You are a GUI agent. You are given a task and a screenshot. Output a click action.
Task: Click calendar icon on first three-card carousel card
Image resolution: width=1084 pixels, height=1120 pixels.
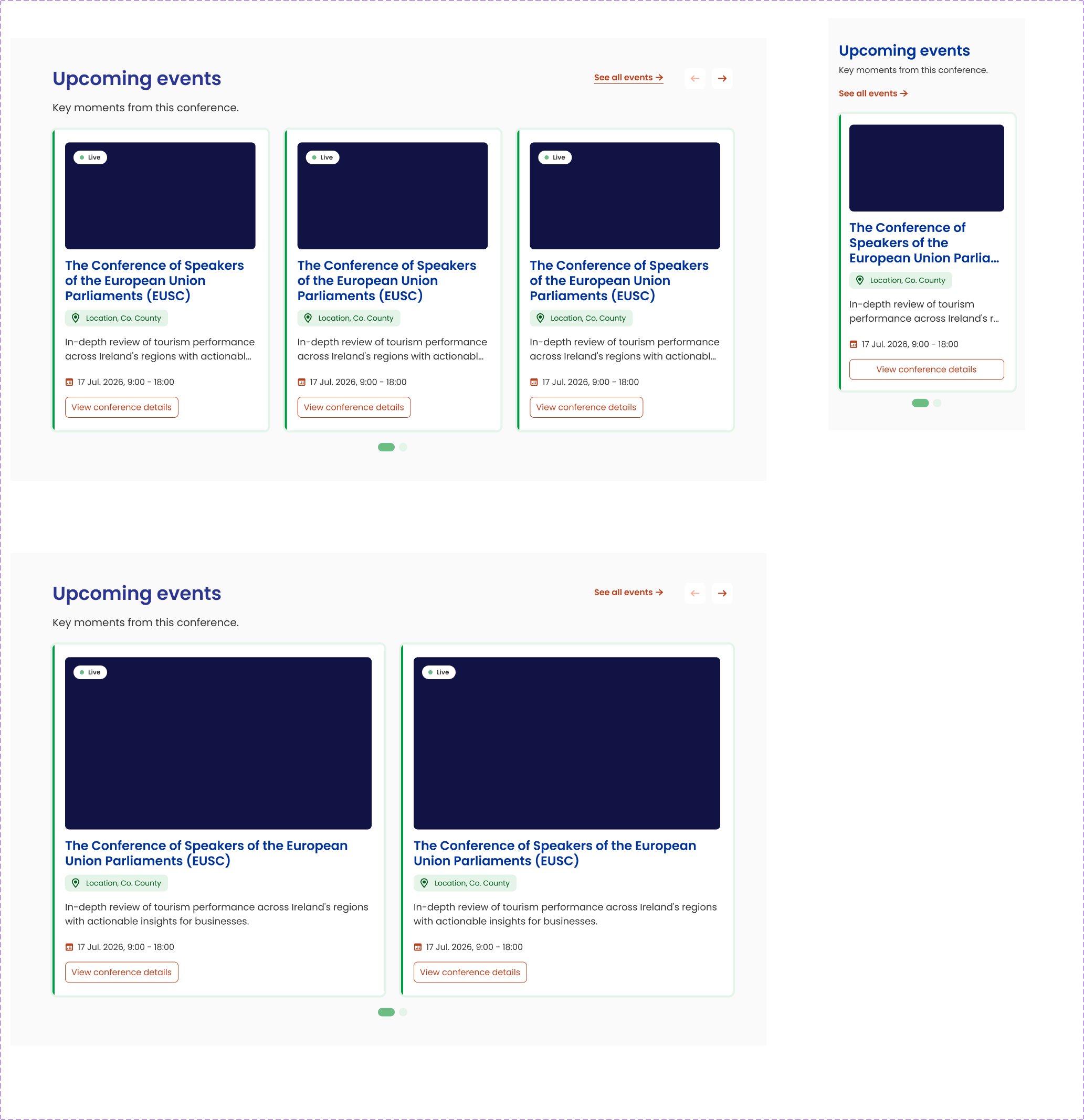pos(69,382)
